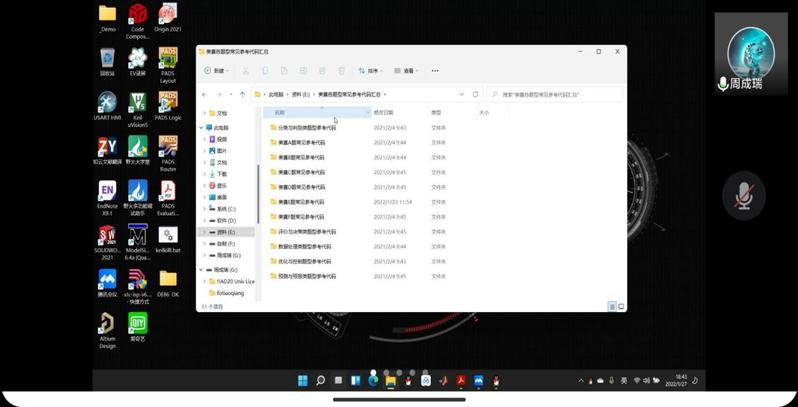Viewport: 798px width, 407px height.
Task: Open the 查看 (View) dropdown
Action: pyautogui.click(x=406, y=71)
